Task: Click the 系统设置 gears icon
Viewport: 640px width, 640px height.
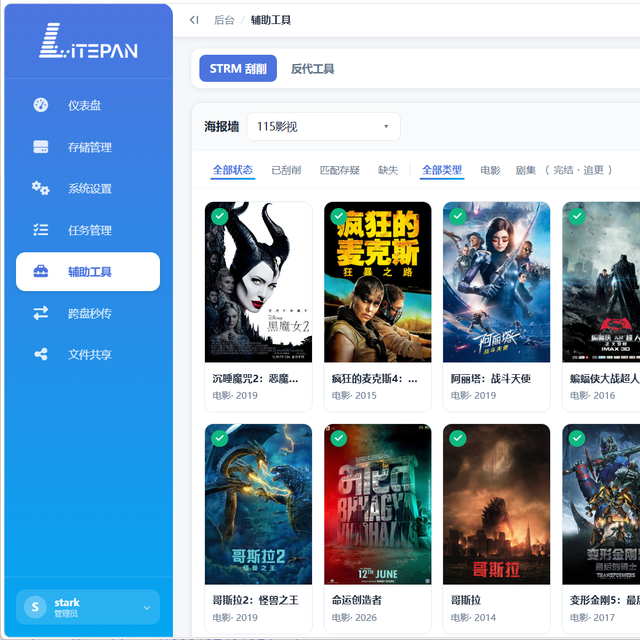Action: coord(40,188)
